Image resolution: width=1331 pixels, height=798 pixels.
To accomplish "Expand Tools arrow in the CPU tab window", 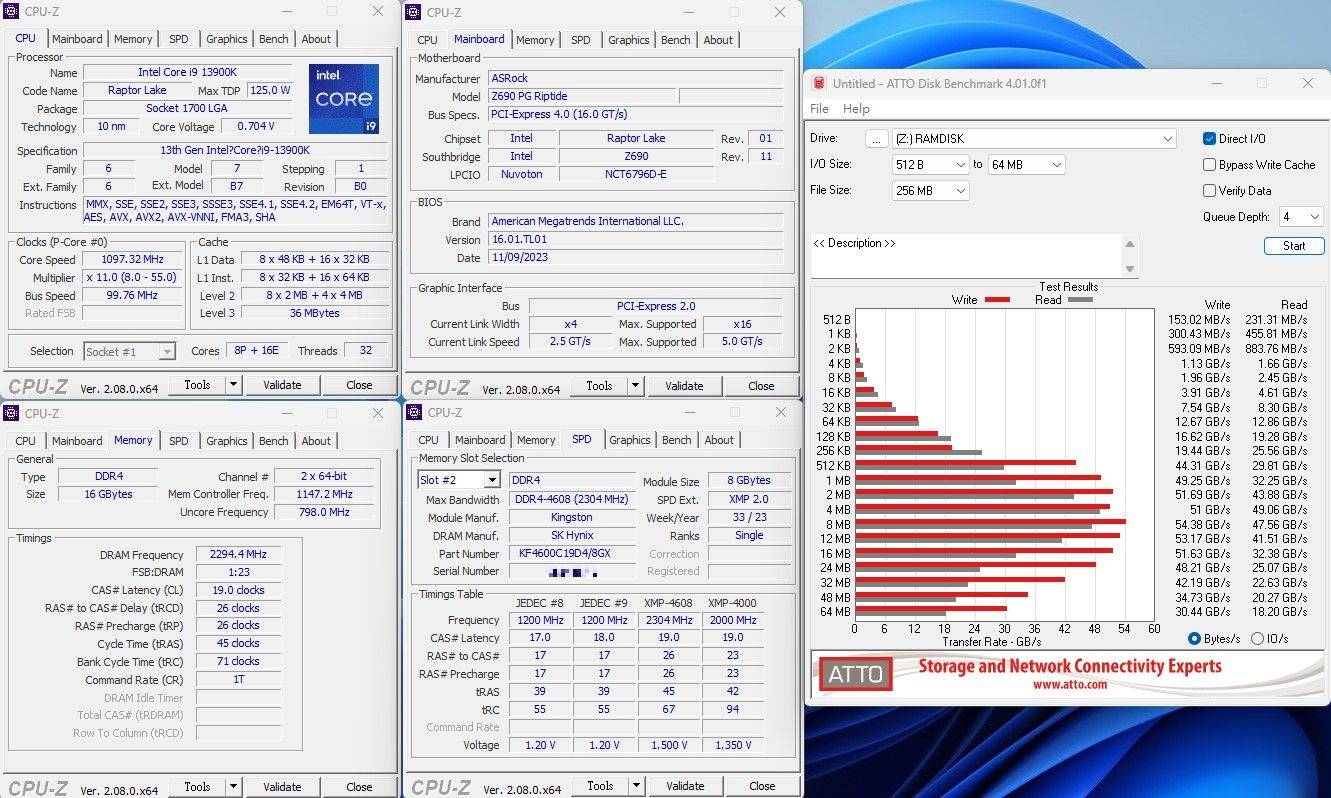I will 233,385.
